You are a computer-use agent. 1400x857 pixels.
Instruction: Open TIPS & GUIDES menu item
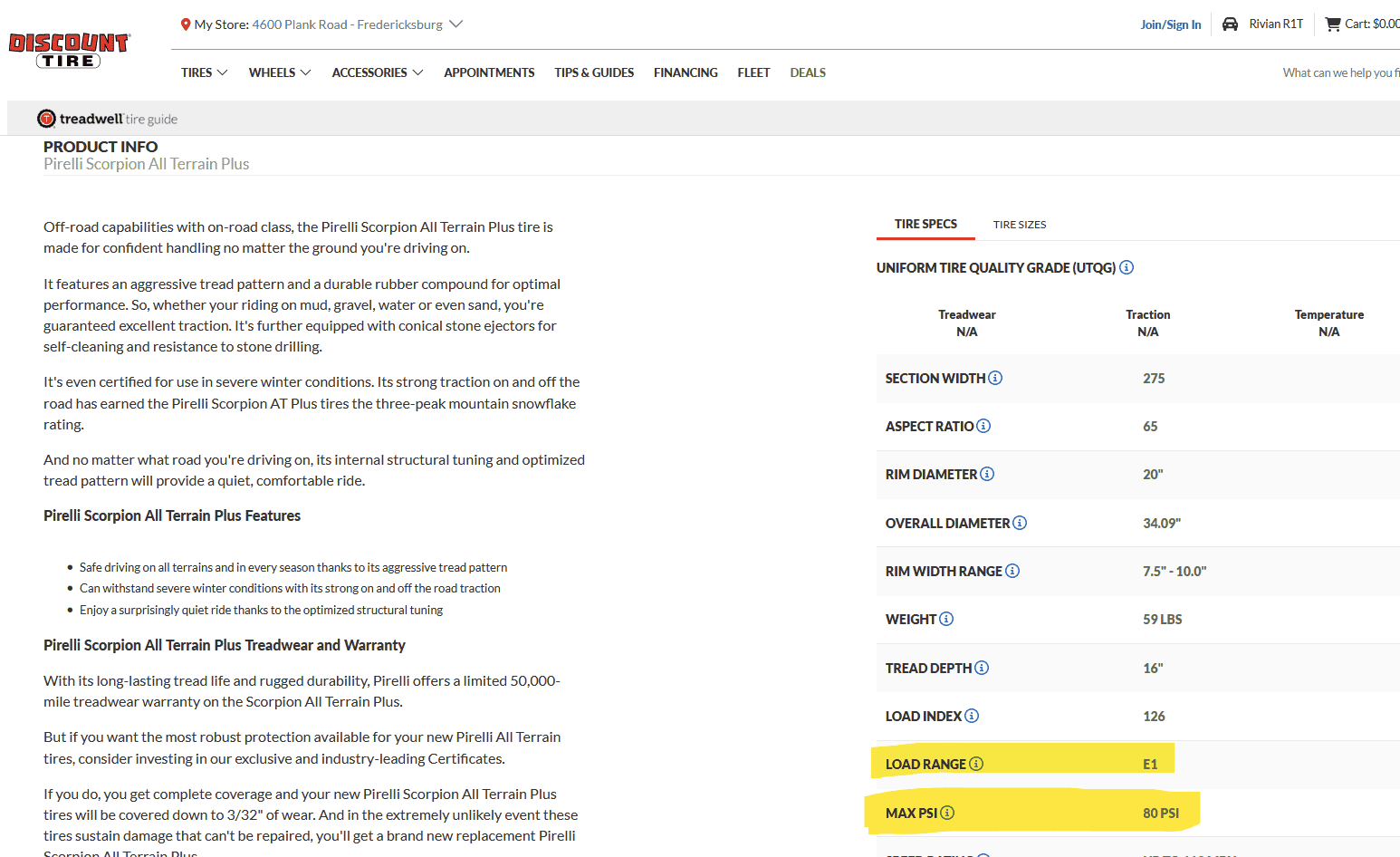(594, 72)
